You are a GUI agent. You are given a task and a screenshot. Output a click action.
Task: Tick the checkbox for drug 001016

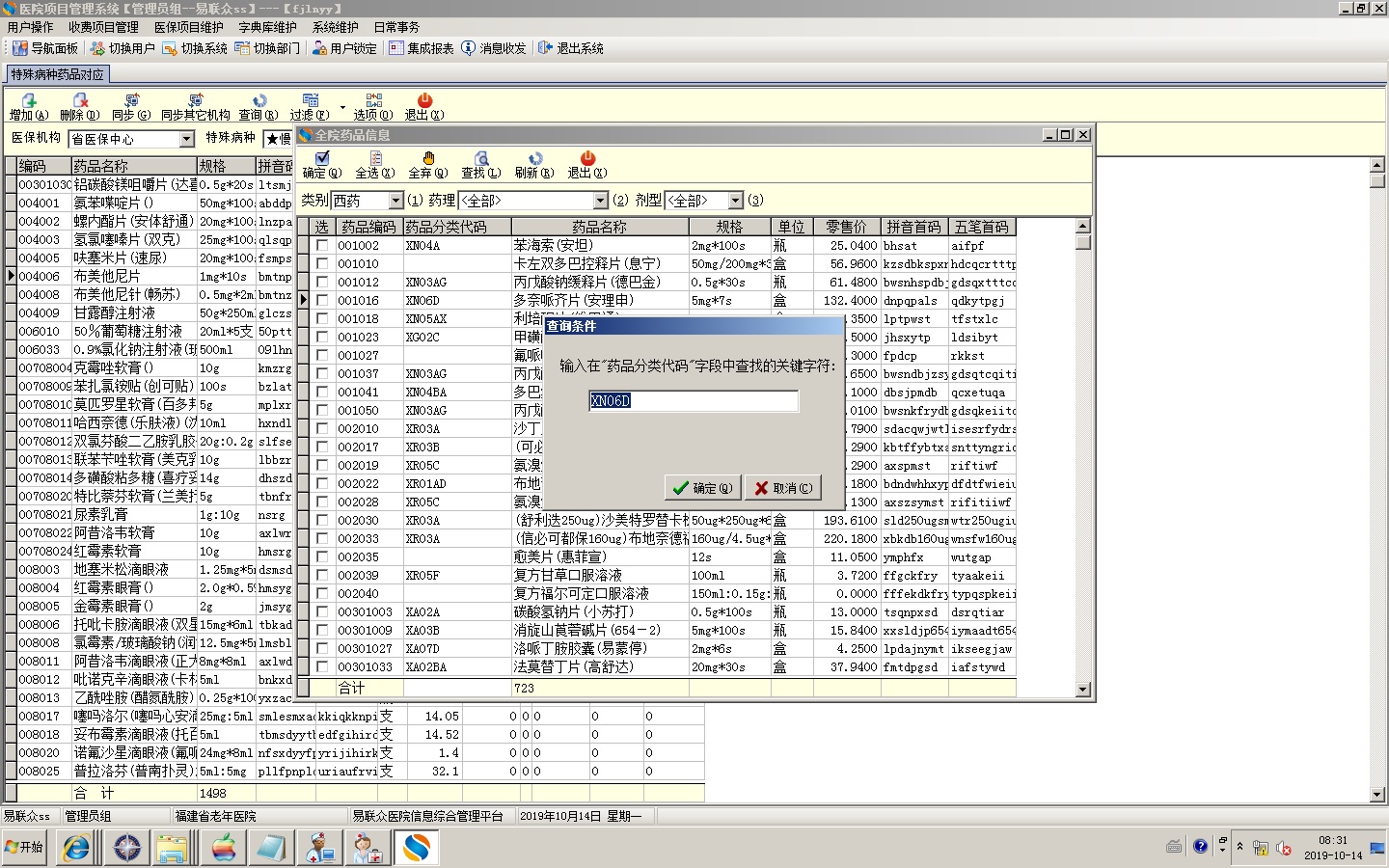click(321, 301)
